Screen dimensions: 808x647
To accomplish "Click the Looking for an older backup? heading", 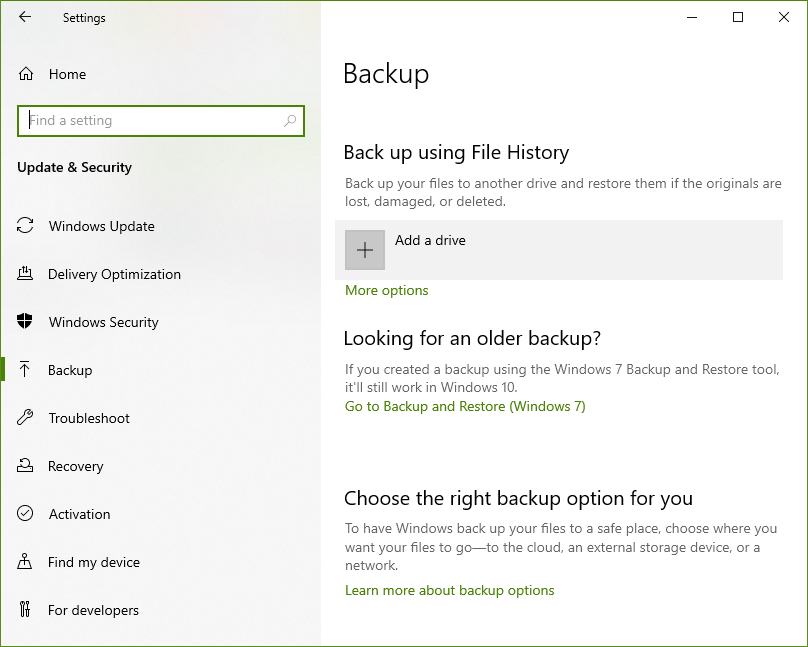I will pos(472,338).
